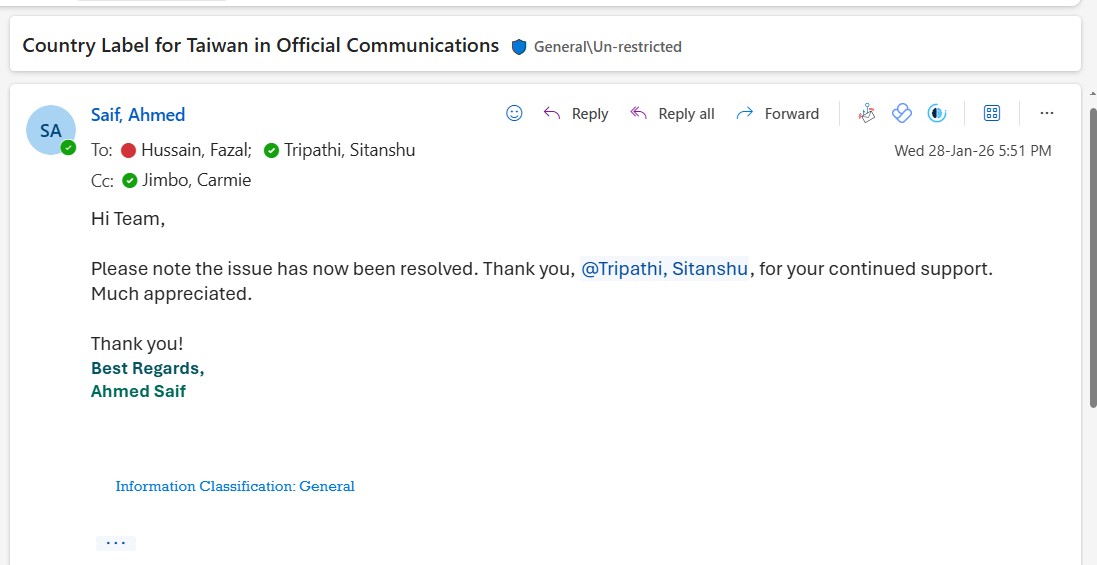Open the Viva Insights add-in icon

(x=902, y=113)
